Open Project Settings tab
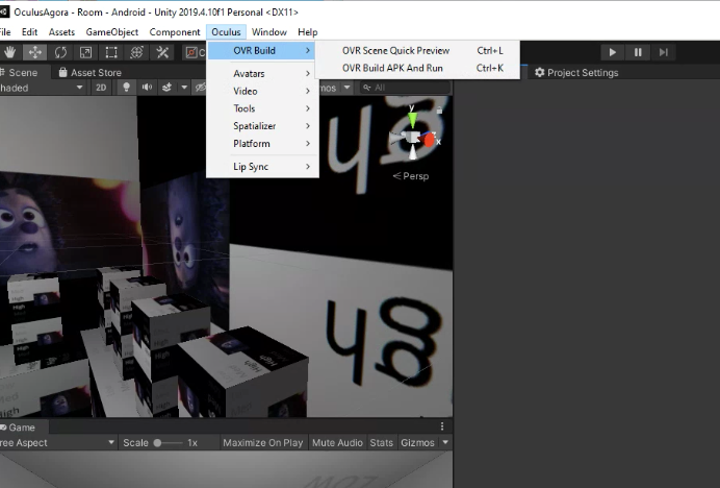 coord(577,73)
